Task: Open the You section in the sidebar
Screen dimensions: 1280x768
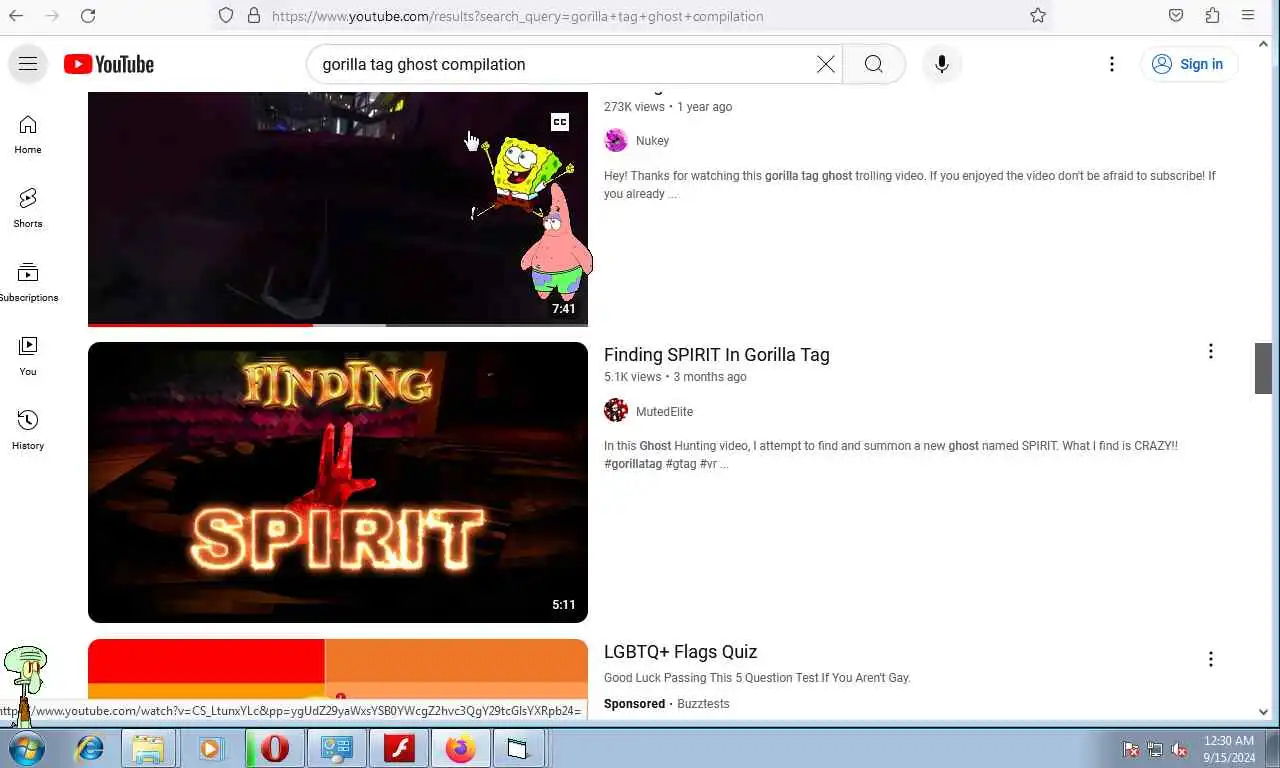Action: [28, 357]
